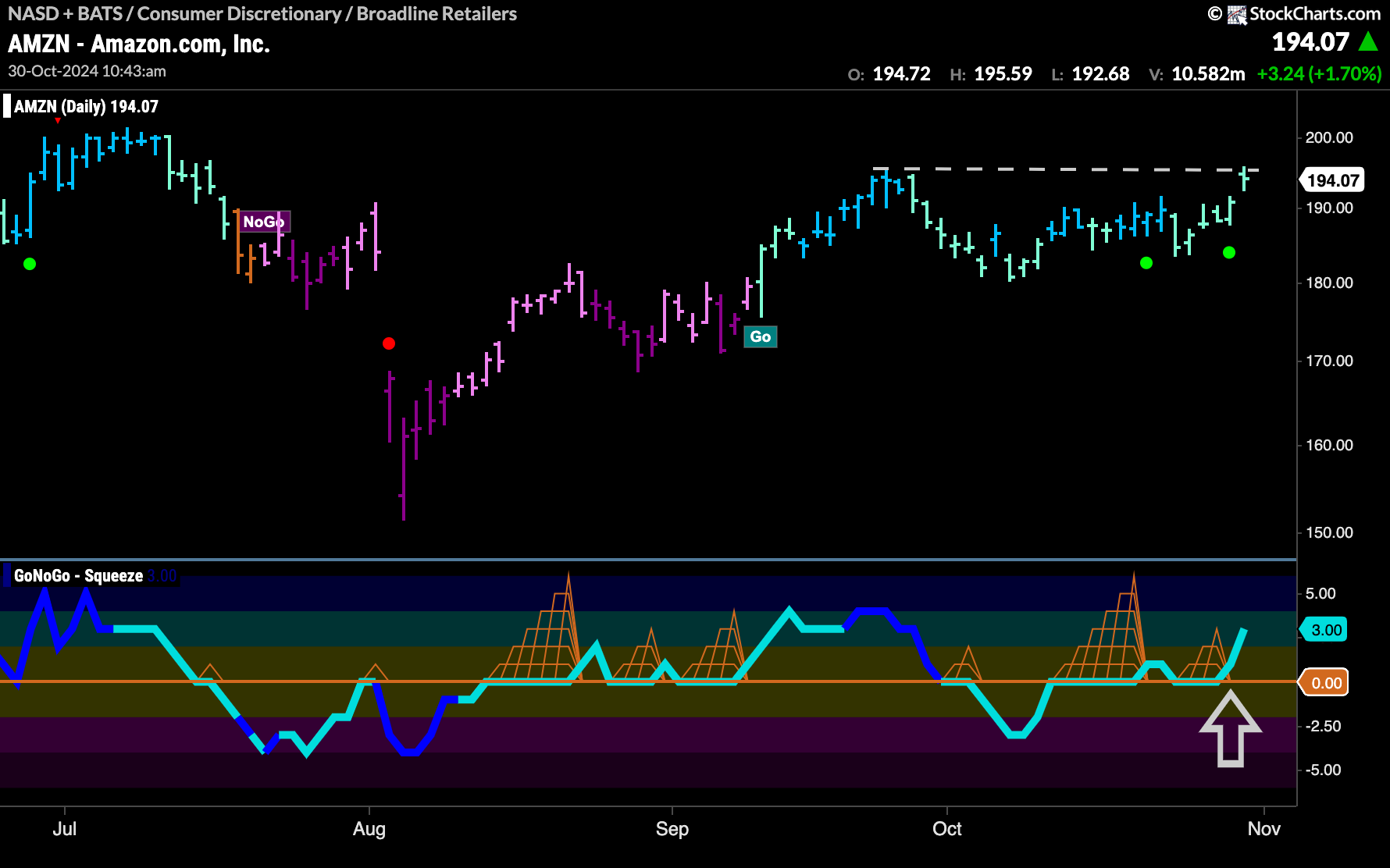Click the small red triangle marker above the AMZN legend

[57, 121]
